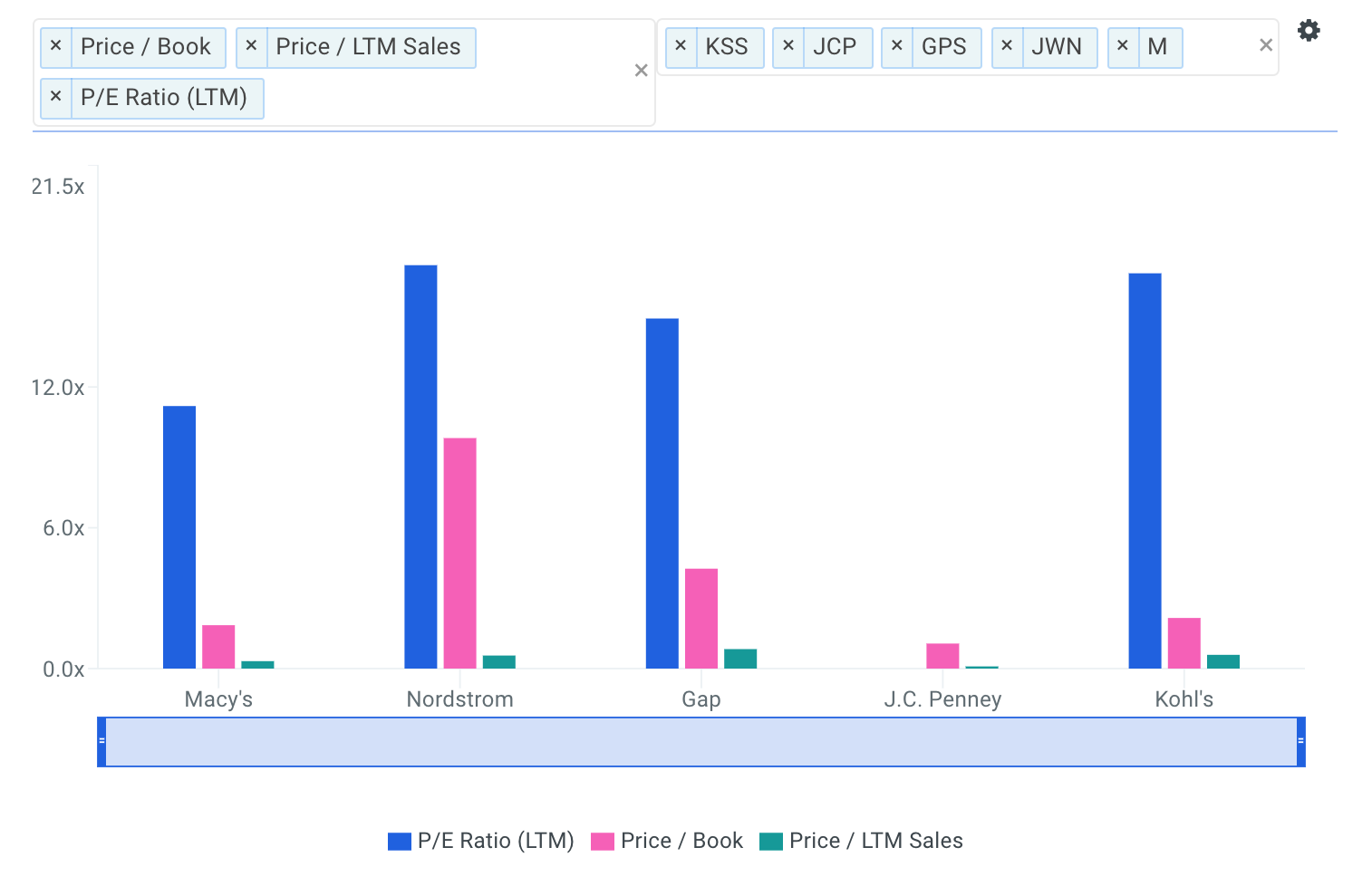Remove the P/E Ratio (LTM) metric tag

tap(56, 98)
